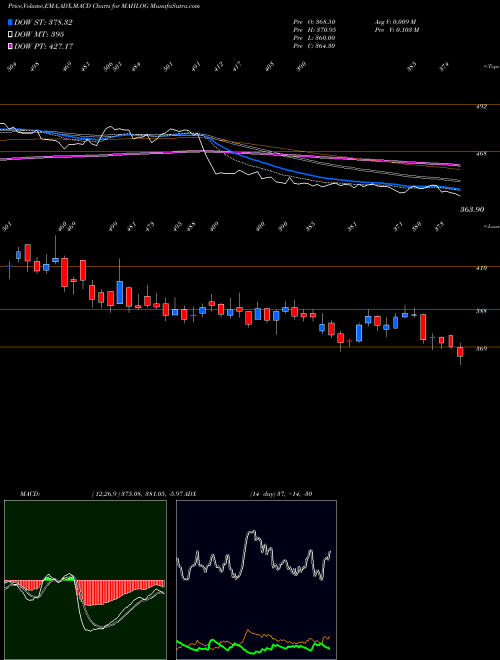Click the tall blue candlestick below the 388 line

pyautogui.click(x=359, y=333)
